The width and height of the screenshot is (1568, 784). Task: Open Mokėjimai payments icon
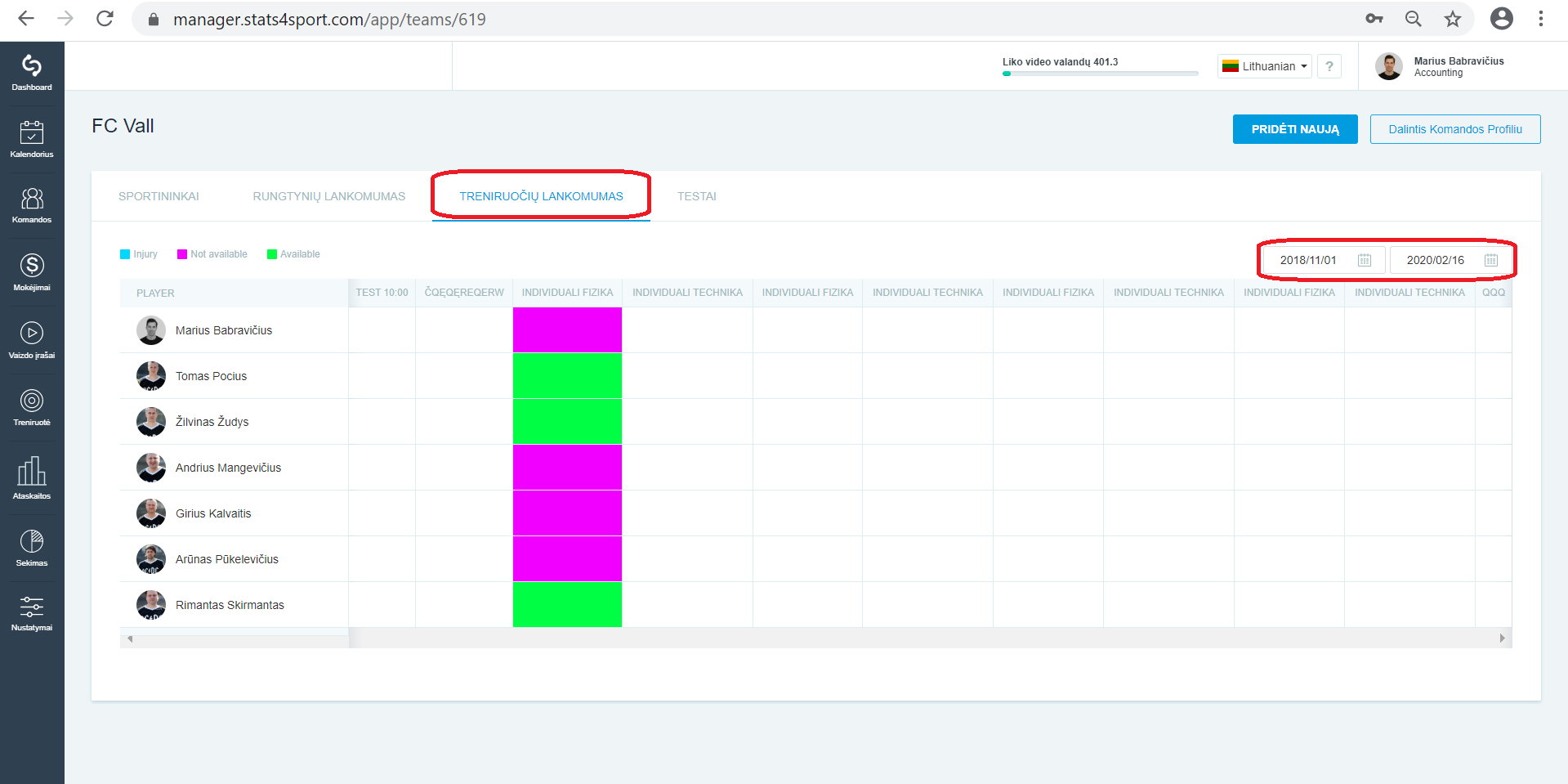[32, 272]
